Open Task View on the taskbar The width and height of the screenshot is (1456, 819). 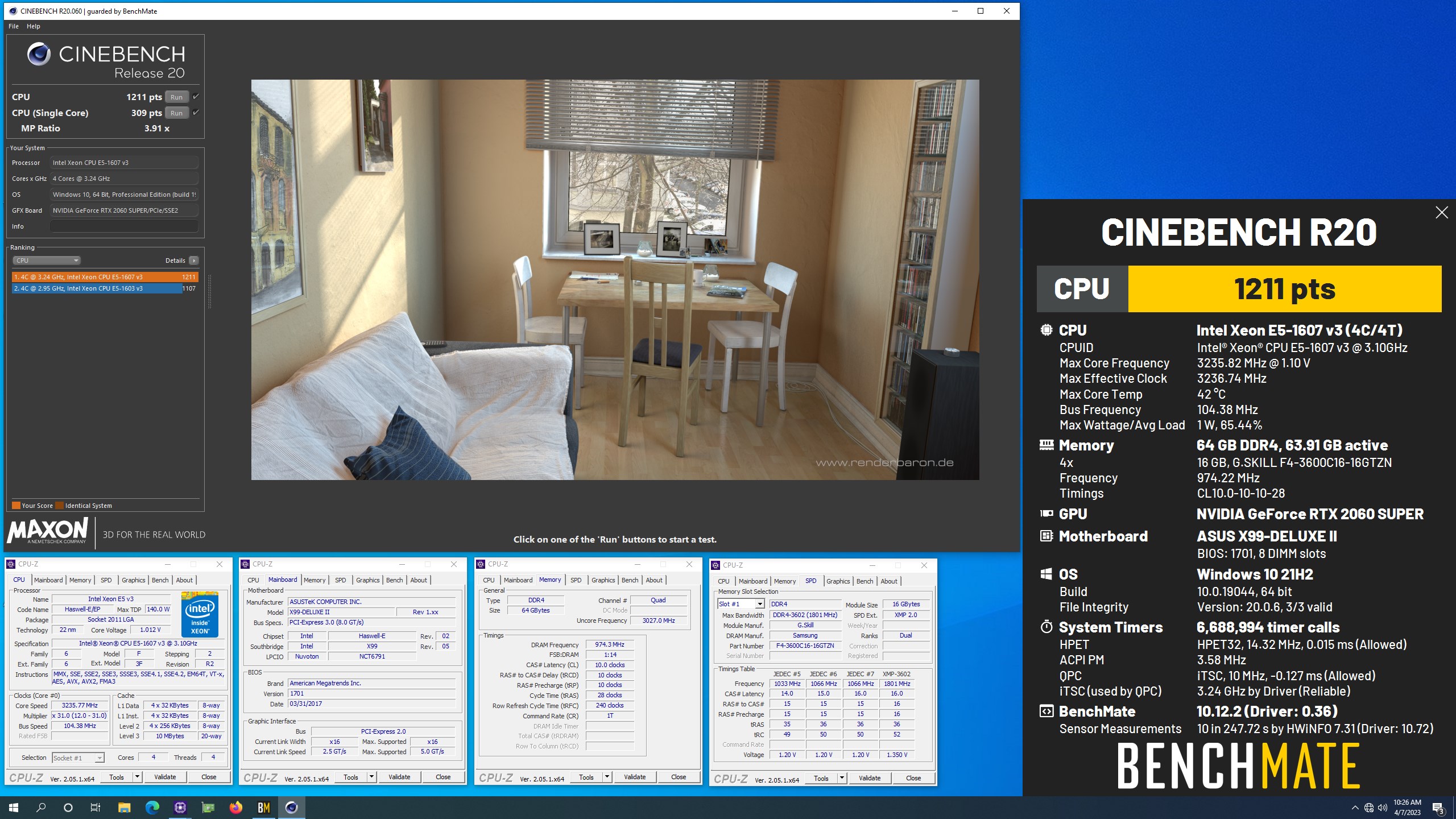pos(96,808)
